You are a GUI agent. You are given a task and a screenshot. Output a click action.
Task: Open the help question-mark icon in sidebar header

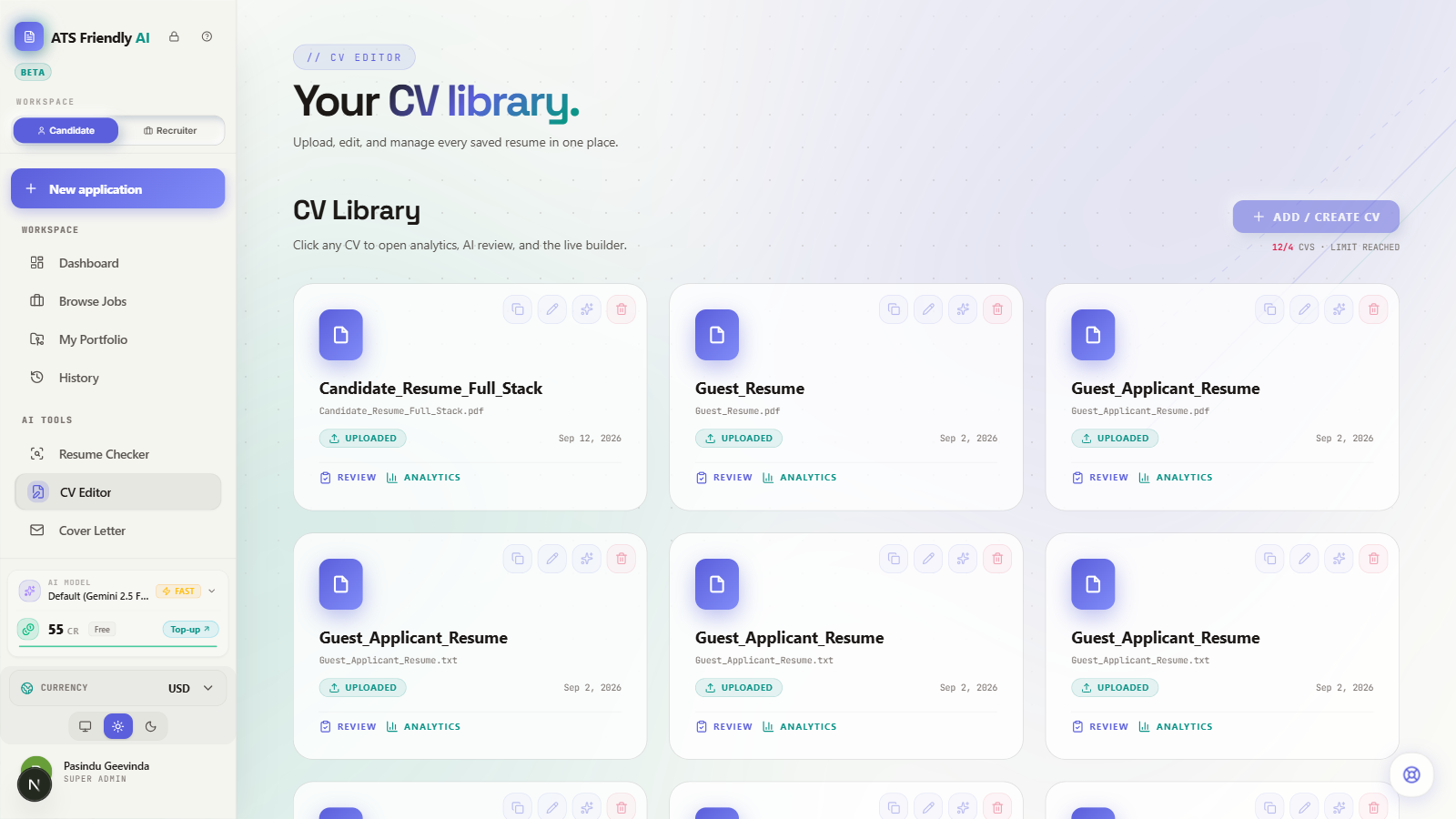point(207,37)
